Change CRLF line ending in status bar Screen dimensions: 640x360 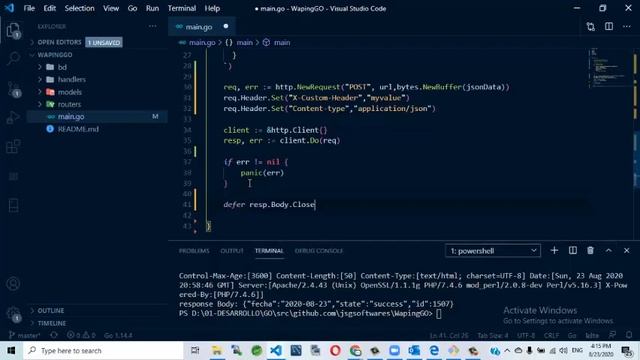click(x=551, y=336)
